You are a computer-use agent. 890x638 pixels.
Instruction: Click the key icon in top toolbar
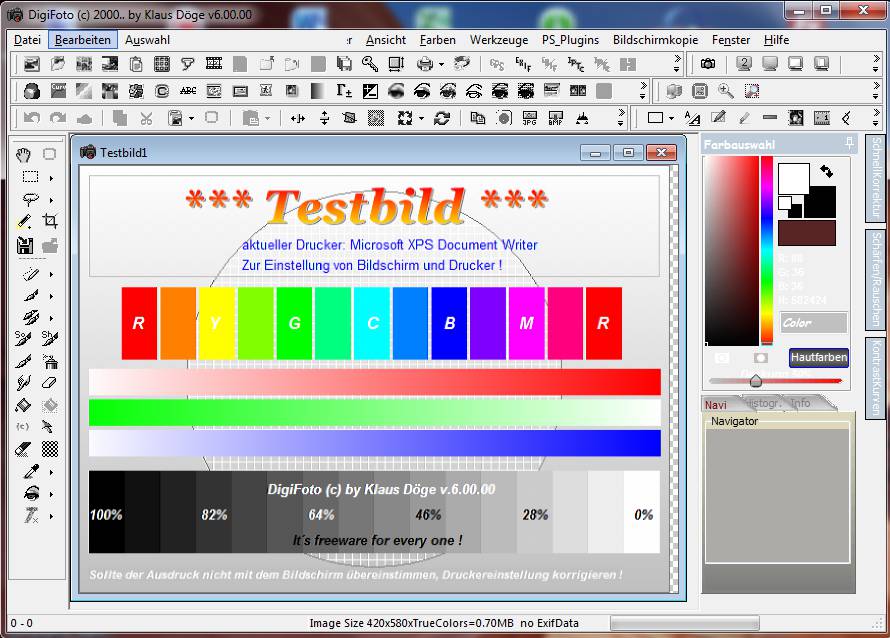click(x=370, y=64)
